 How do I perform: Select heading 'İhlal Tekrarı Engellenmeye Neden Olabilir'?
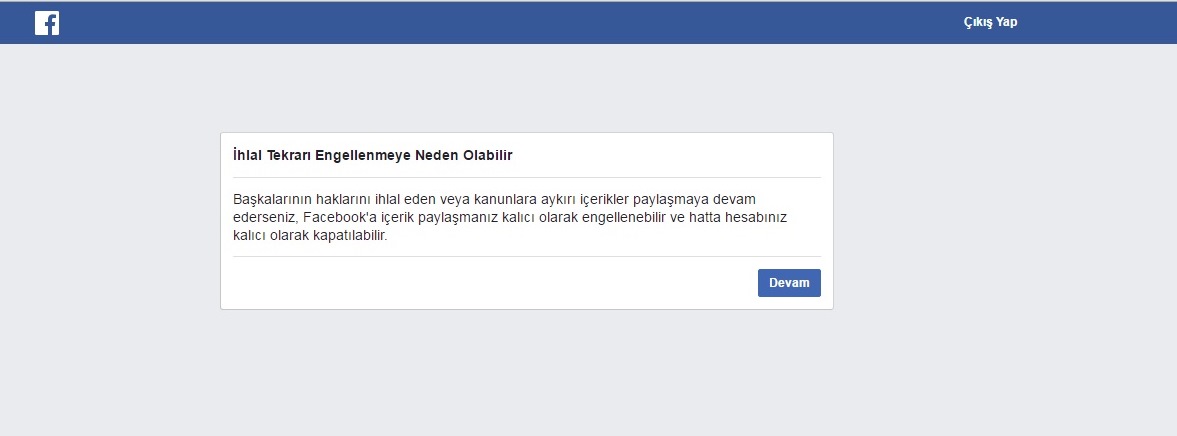click(x=372, y=155)
